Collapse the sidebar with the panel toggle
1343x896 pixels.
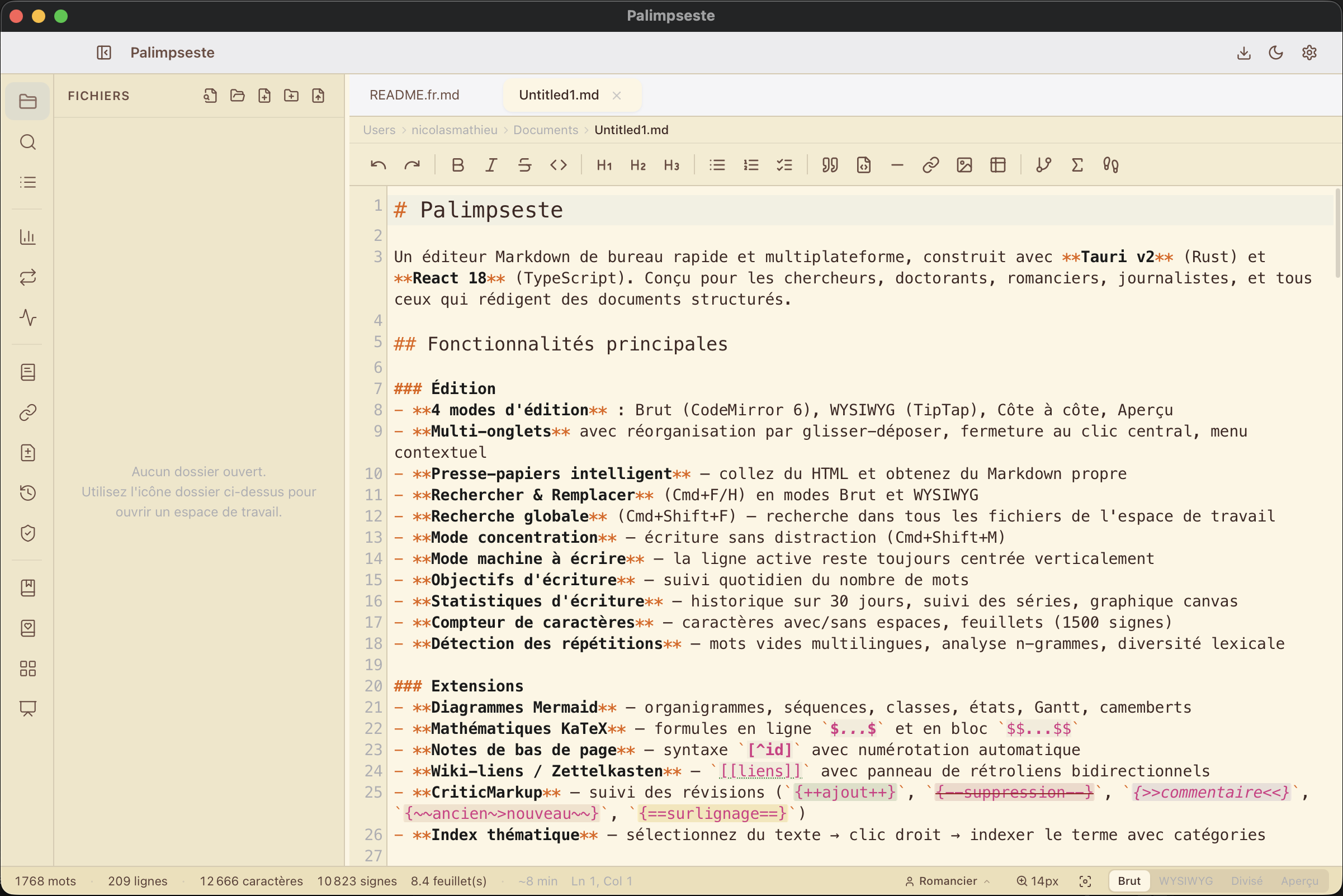[103, 53]
